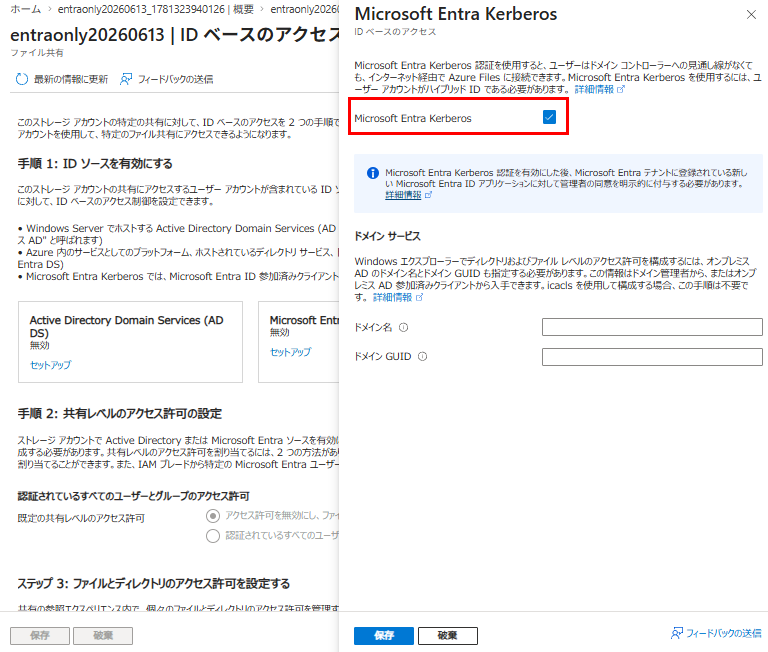Click the Active Directory Domain Services card title
The image size is (768, 652).
(126, 326)
